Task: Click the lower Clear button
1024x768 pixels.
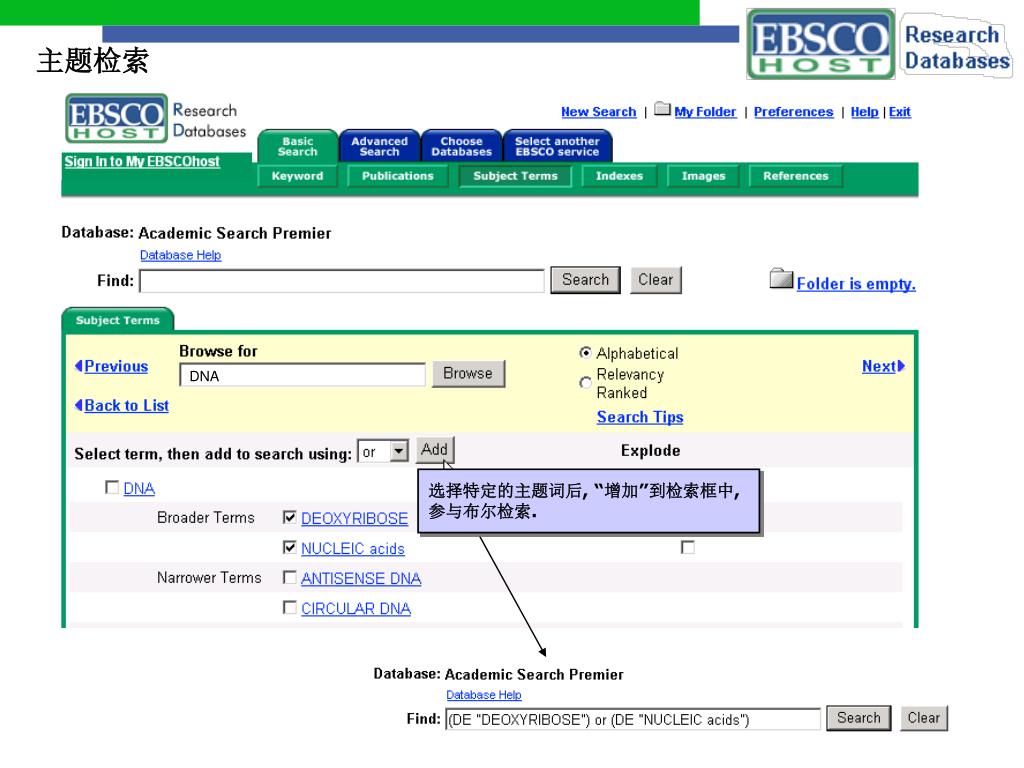Action: [923, 718]
